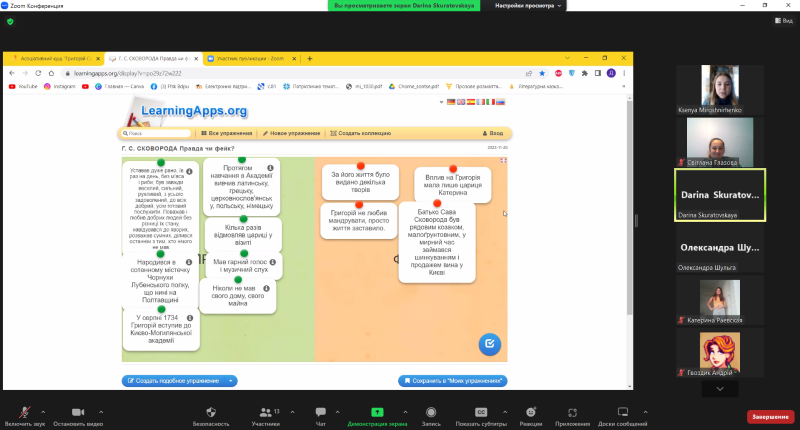The image size is (800, 430).
Task: Open the Participants panel
Action: tap(266, 415)
